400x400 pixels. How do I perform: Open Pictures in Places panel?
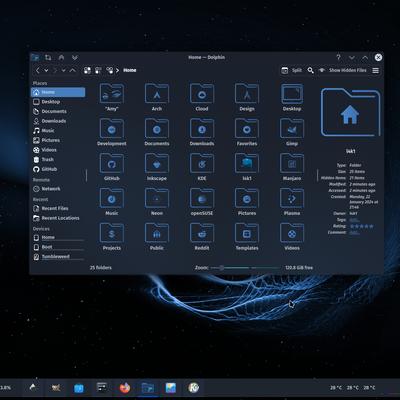click(x=58, y=140)
